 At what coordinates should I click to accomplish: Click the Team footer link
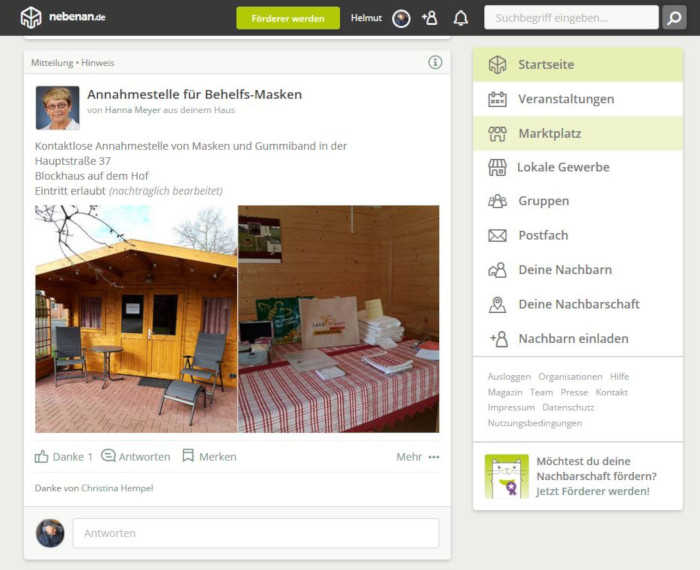542,392
